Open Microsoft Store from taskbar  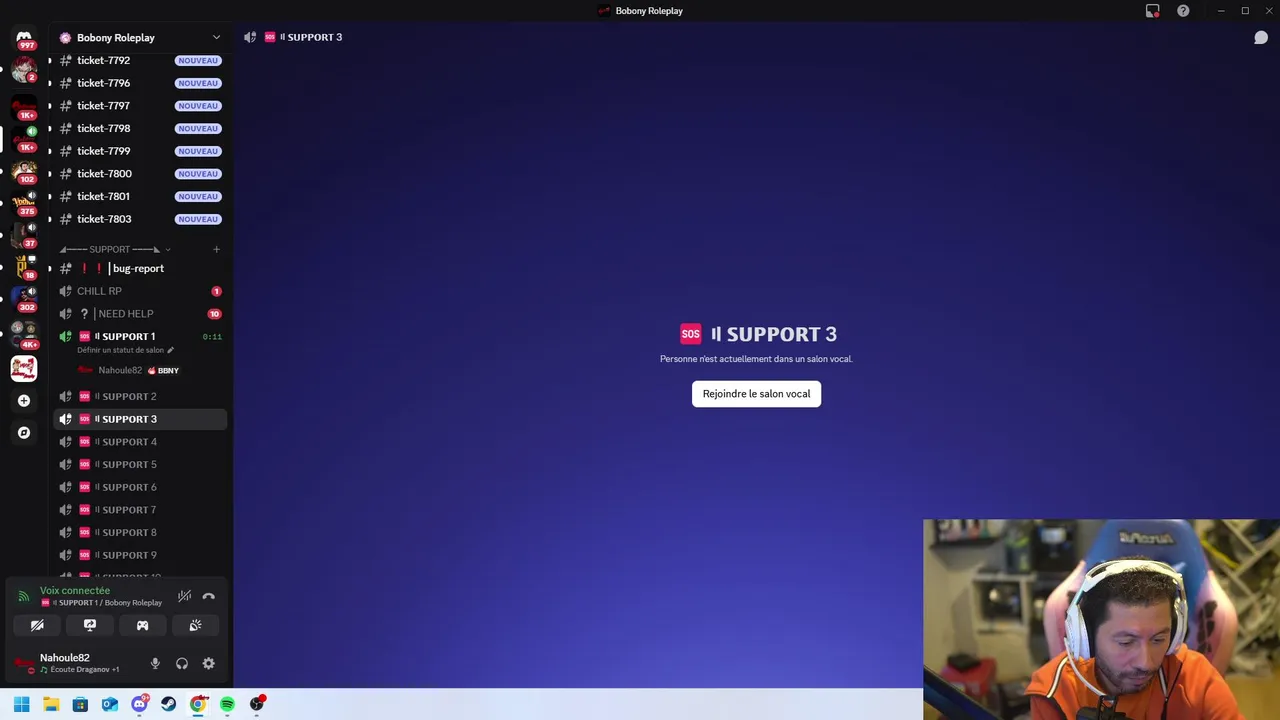click(x=80, y=704)
